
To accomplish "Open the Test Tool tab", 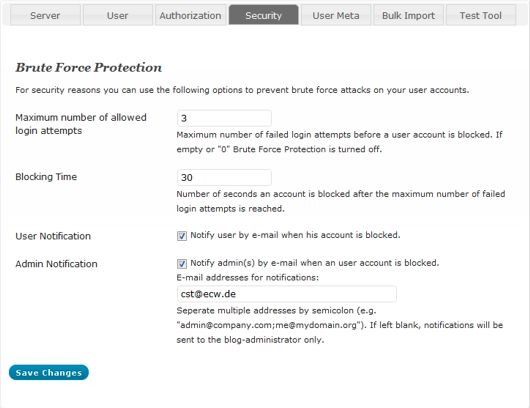I will click(x=481, y=15).
